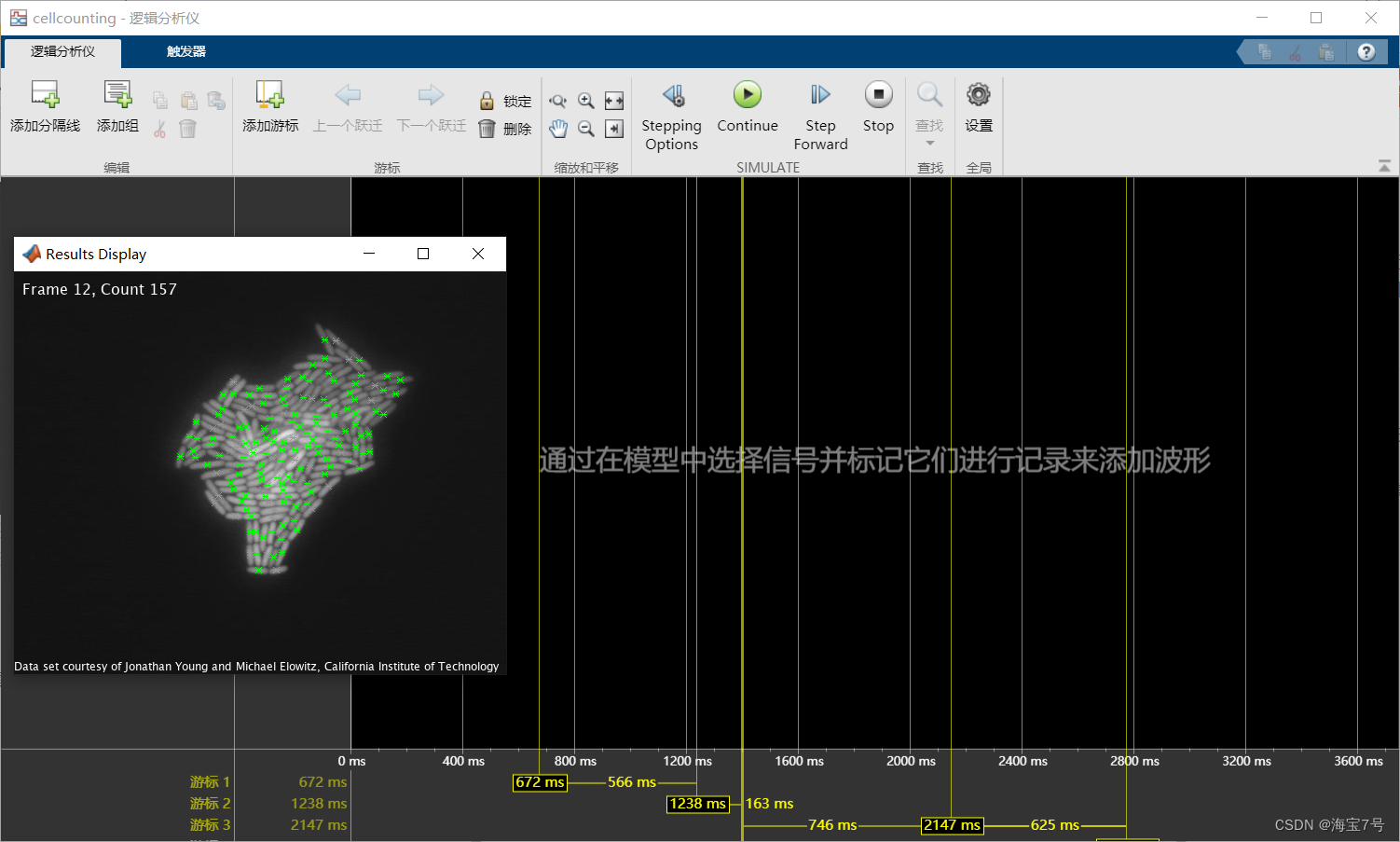Expand the 查找 dropdown arrow
Image resolution: width=1400 pixels, height=842 pixels.
(x=929, y=144)
